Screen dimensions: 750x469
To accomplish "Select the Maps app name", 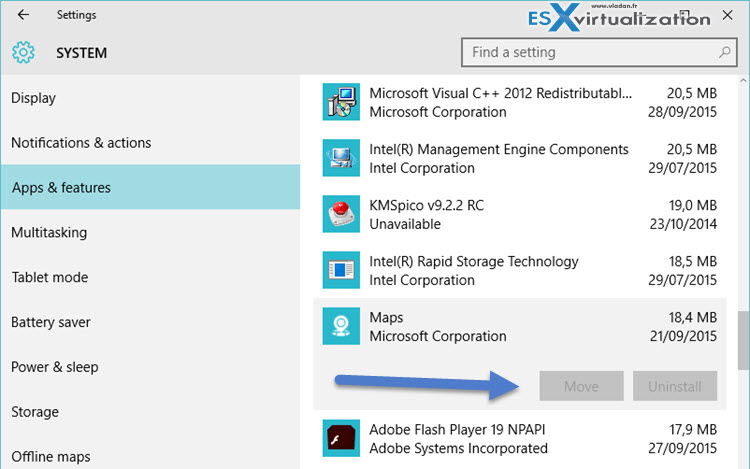I will coord(386,317).
